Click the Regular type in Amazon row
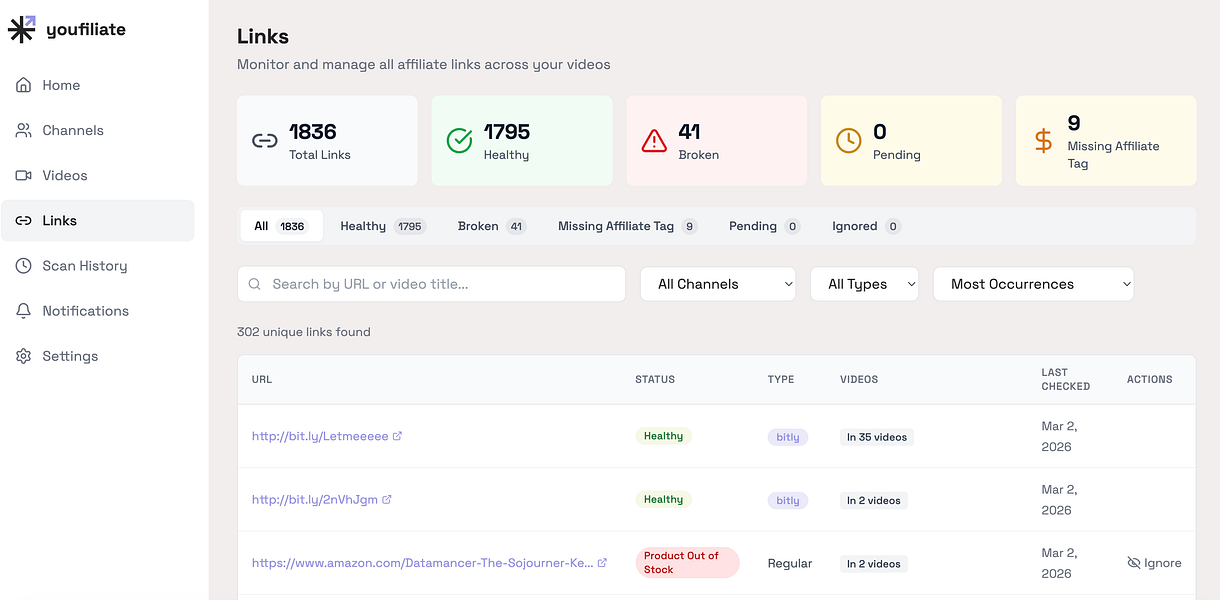Screen dimensions: 1220x600 point(790,563)
